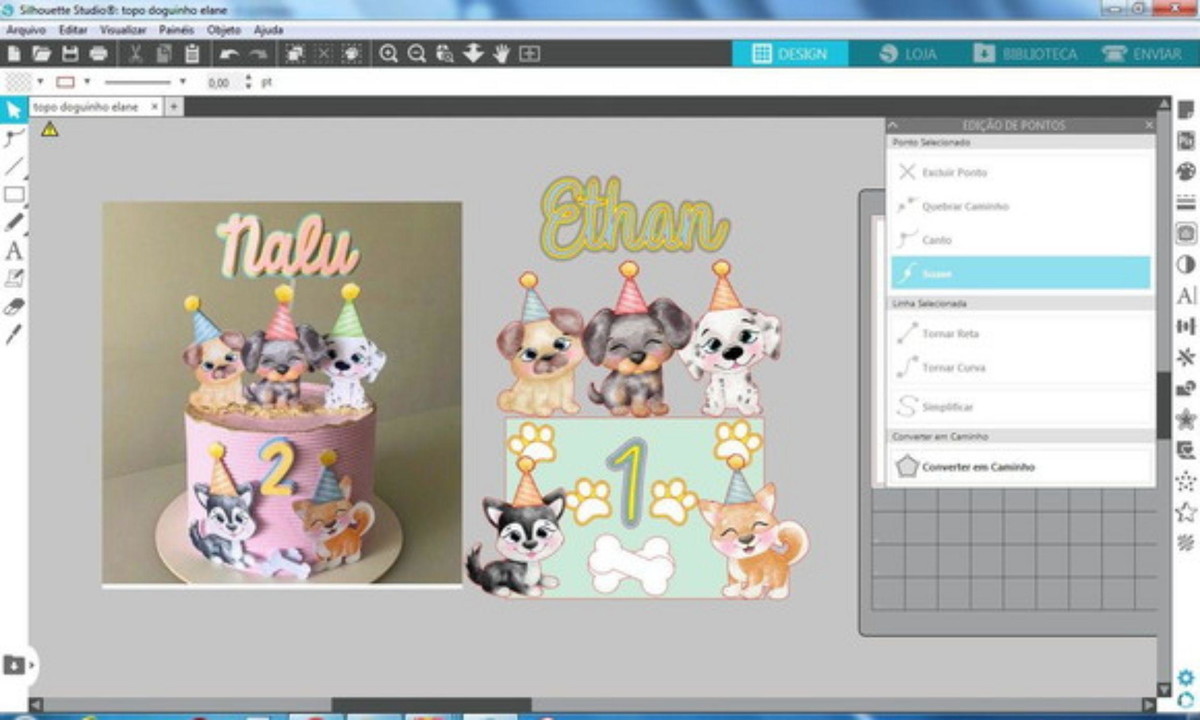Click the Zoom In magnifier icon
1200x720 pixels.
coord(389,54)
